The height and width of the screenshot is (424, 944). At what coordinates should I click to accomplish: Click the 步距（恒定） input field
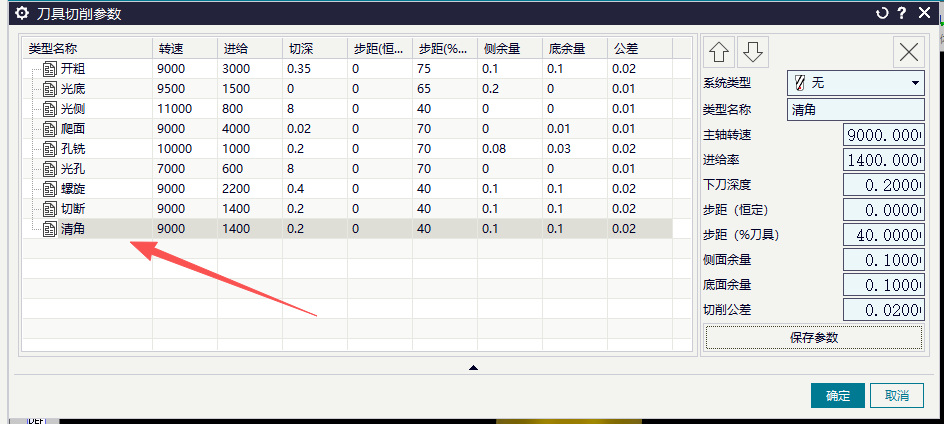point(883,210)
